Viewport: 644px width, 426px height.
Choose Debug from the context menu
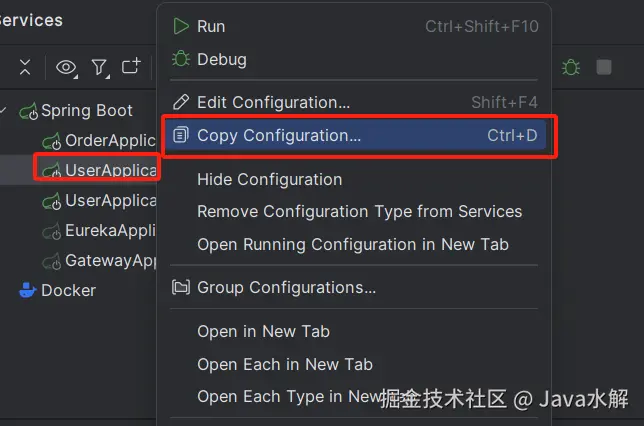pos(221,59)
